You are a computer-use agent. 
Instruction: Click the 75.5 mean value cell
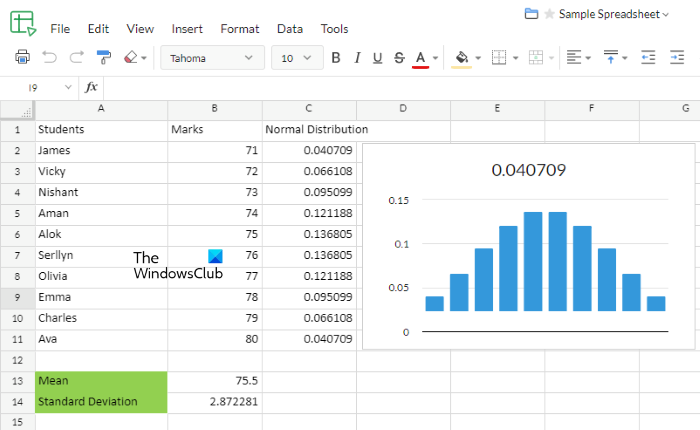coord(215,381)
